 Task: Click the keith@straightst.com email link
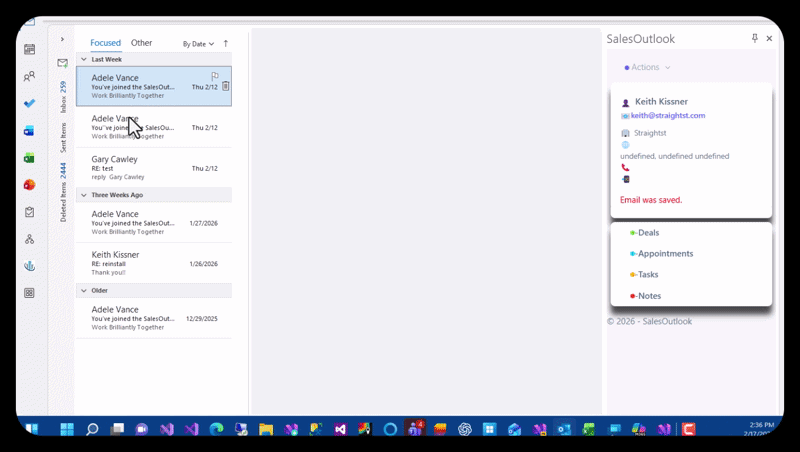pos(668,115)
